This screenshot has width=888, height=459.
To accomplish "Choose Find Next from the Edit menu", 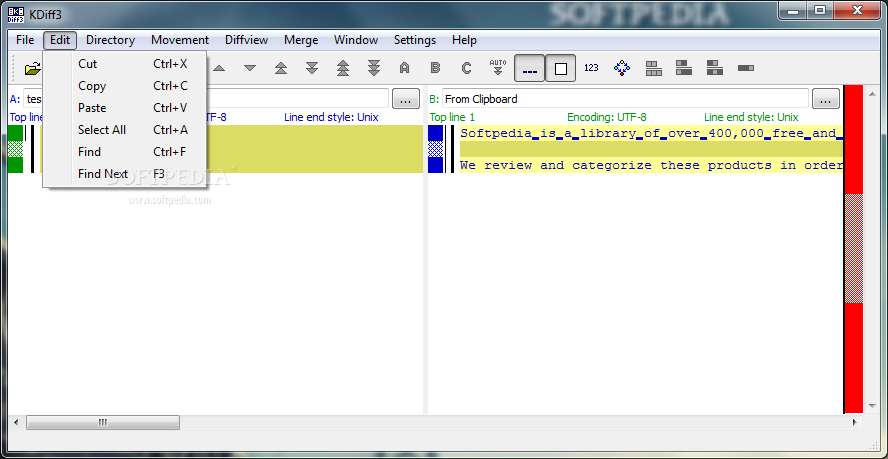I will point(125,174).
